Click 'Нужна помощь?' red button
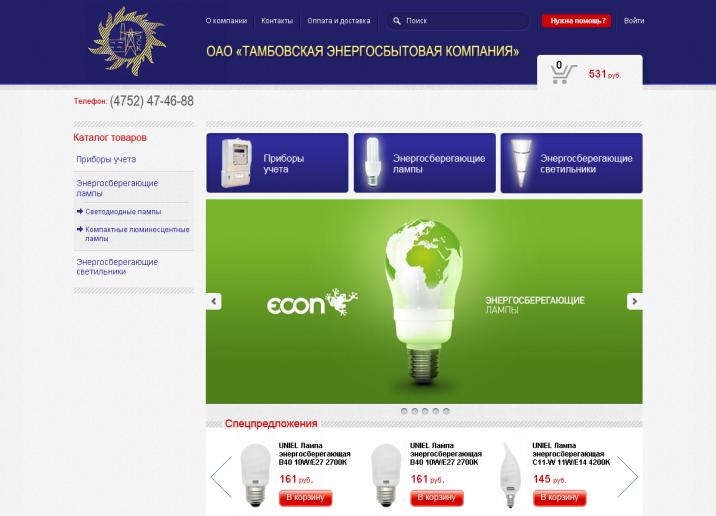 click(x=576, y=21)
